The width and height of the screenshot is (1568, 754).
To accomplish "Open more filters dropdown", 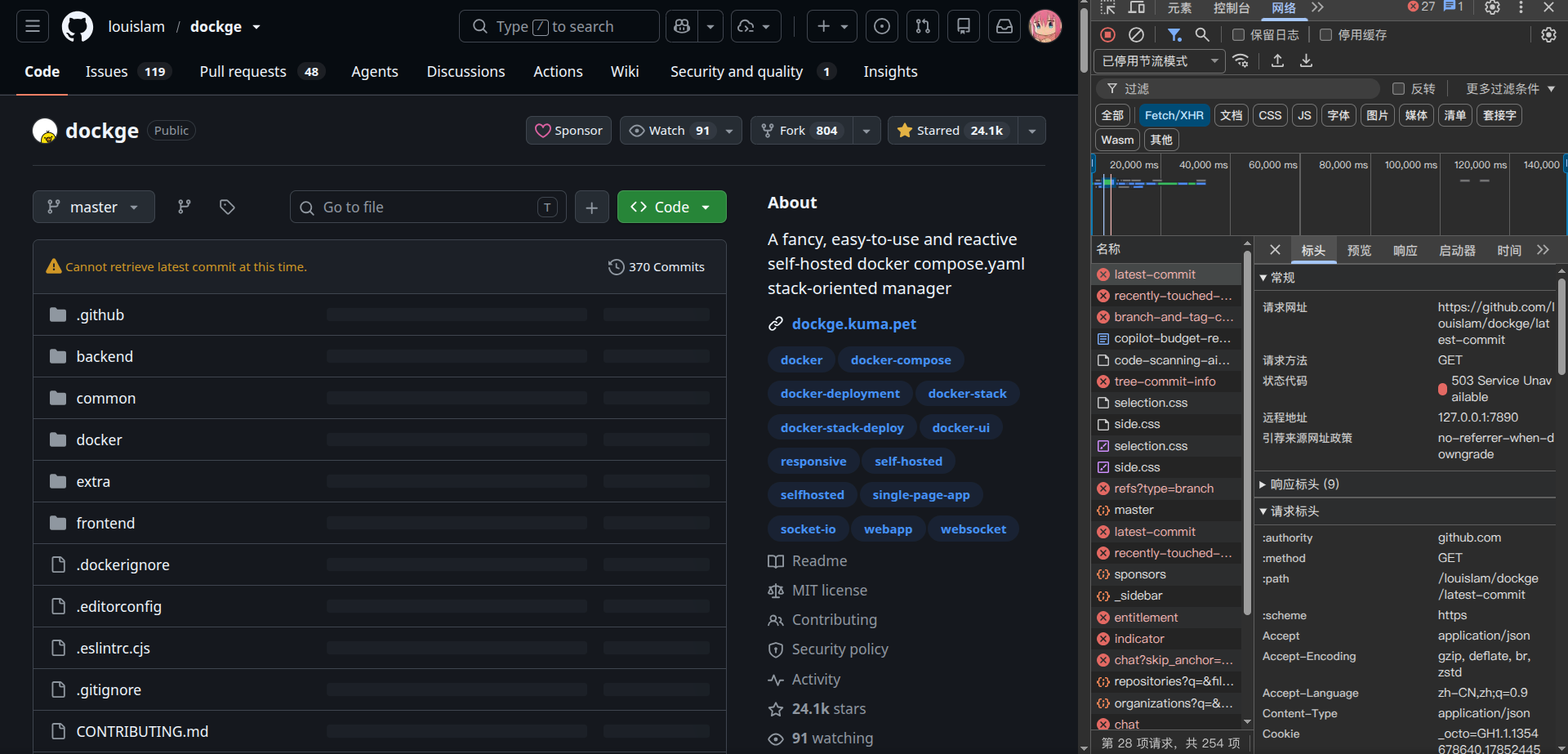I will coord(1510,88).
